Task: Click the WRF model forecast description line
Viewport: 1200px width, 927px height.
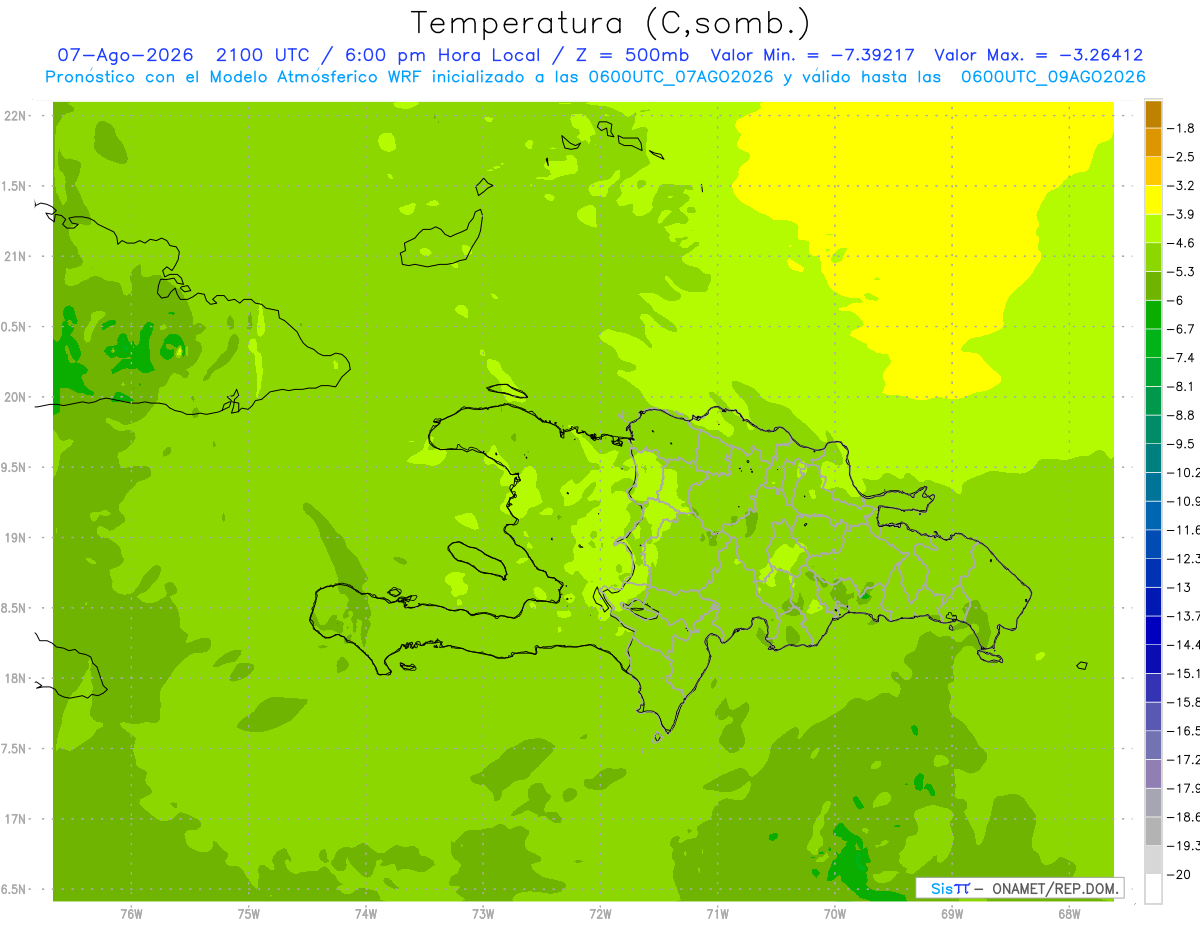Action: click(x=595, y=76)
